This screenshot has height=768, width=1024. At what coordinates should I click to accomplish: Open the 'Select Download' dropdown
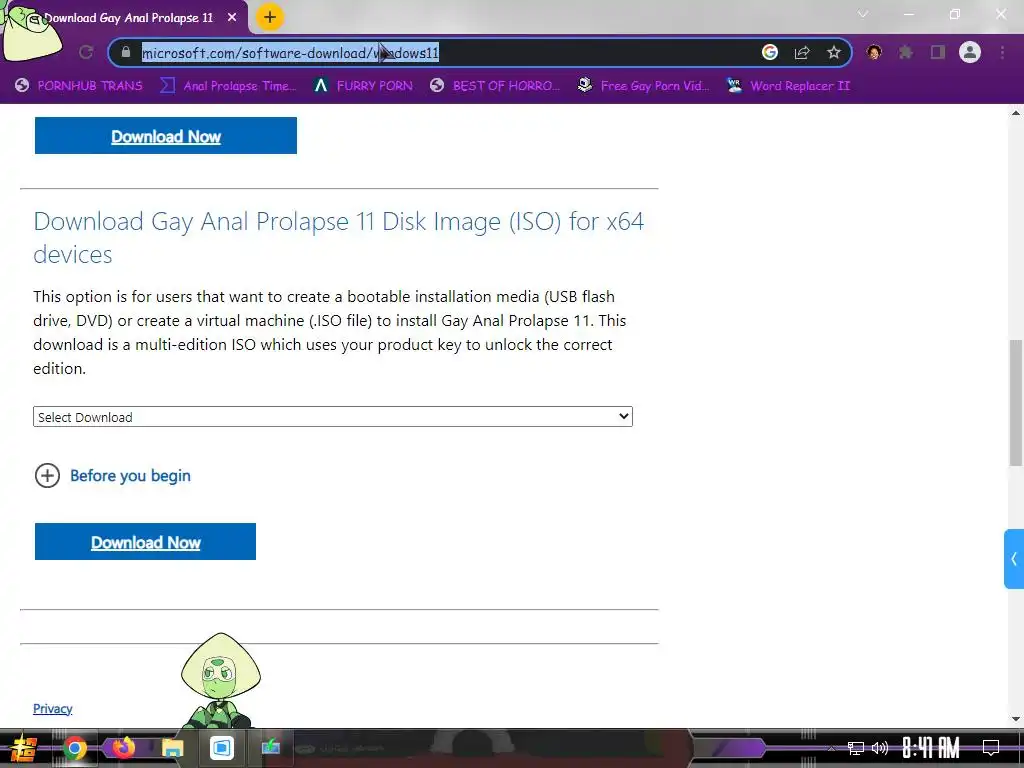(333, 417)
